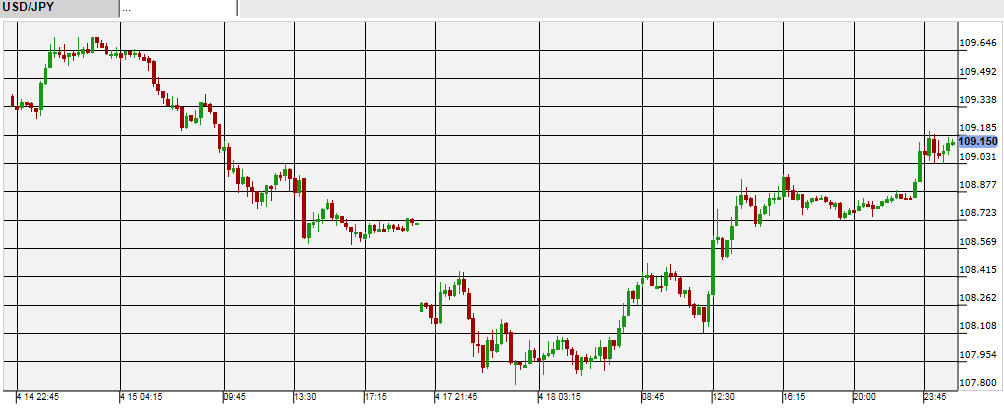Screen dimensions: 1004x414
Task: Open the tab labeled with ellipsis
Action: coord(178,8)
